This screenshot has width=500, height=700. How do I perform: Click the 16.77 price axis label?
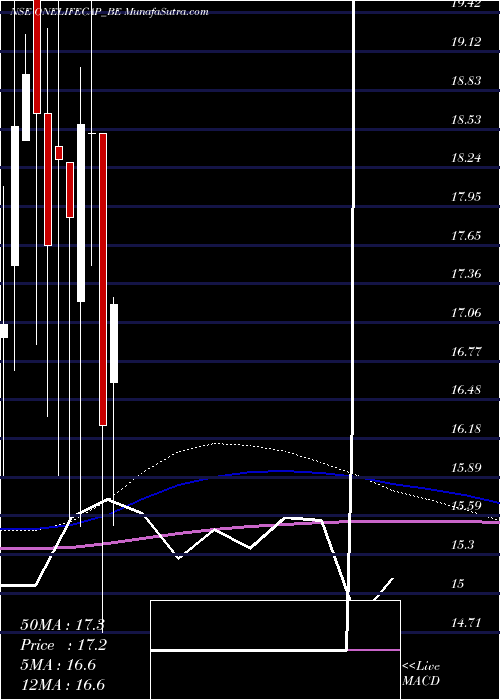tap(466, 351)
